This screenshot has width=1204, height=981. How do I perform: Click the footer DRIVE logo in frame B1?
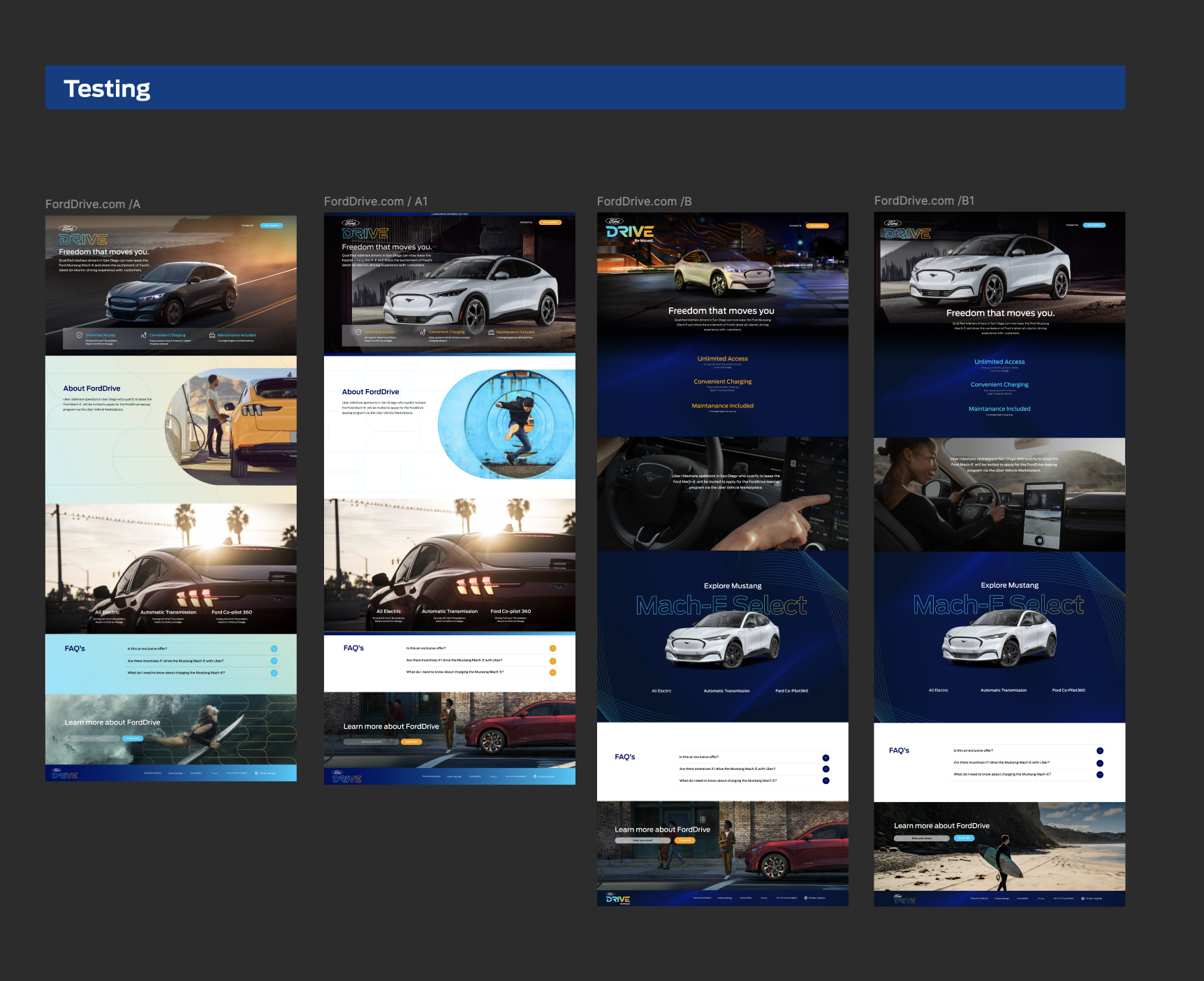pos(904,899)
